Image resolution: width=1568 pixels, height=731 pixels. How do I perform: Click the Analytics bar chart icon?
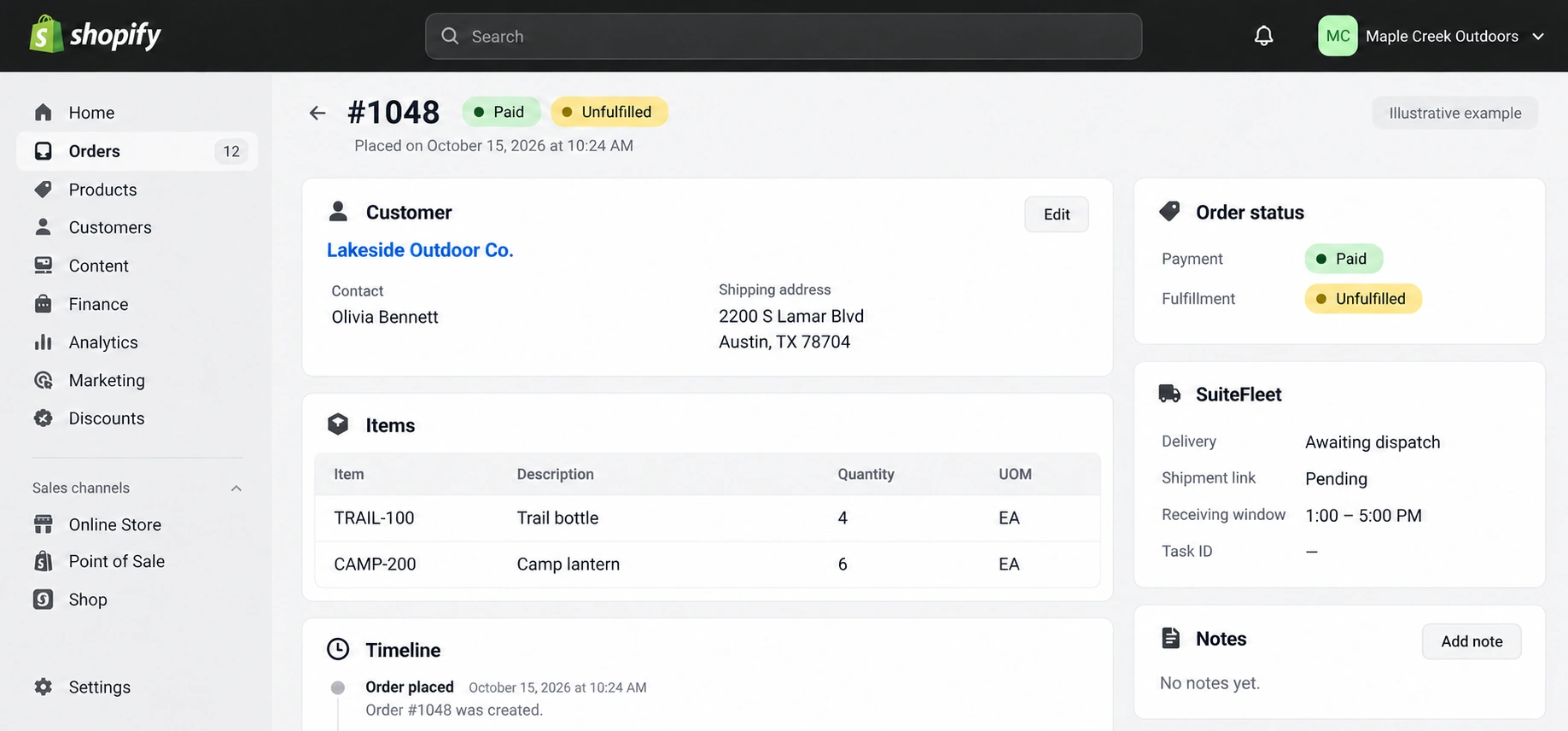44,342
